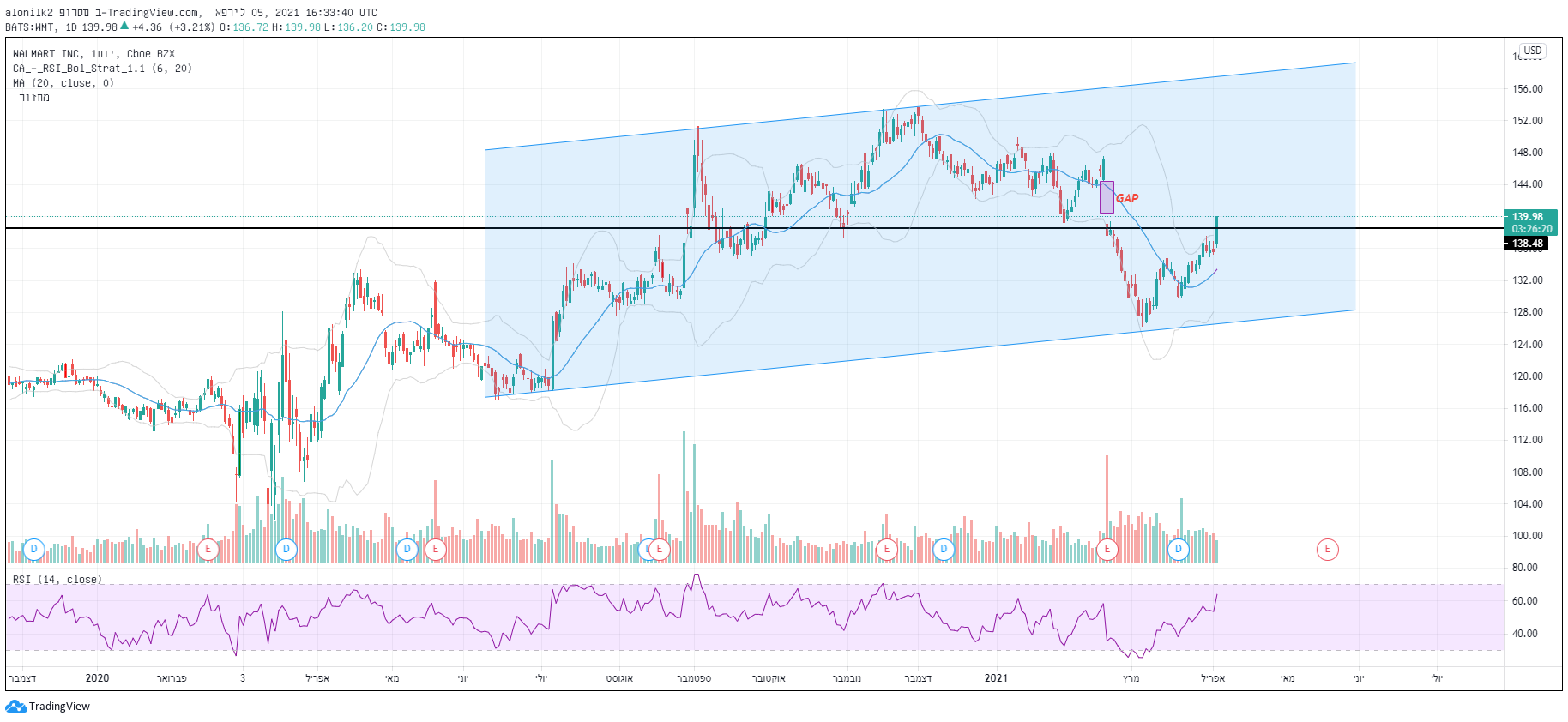
Task: Select the +4.36 (+3.21%) change value
Action: coord(172,27)
